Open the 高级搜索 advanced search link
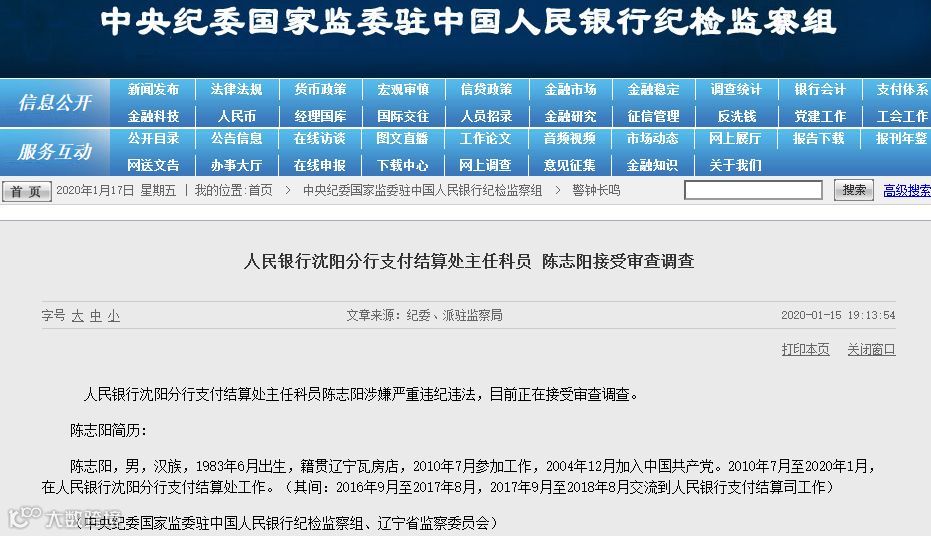 [907, 191]
